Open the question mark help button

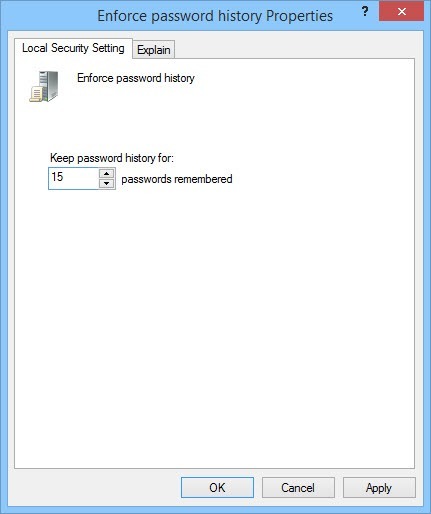coord(365,12)
